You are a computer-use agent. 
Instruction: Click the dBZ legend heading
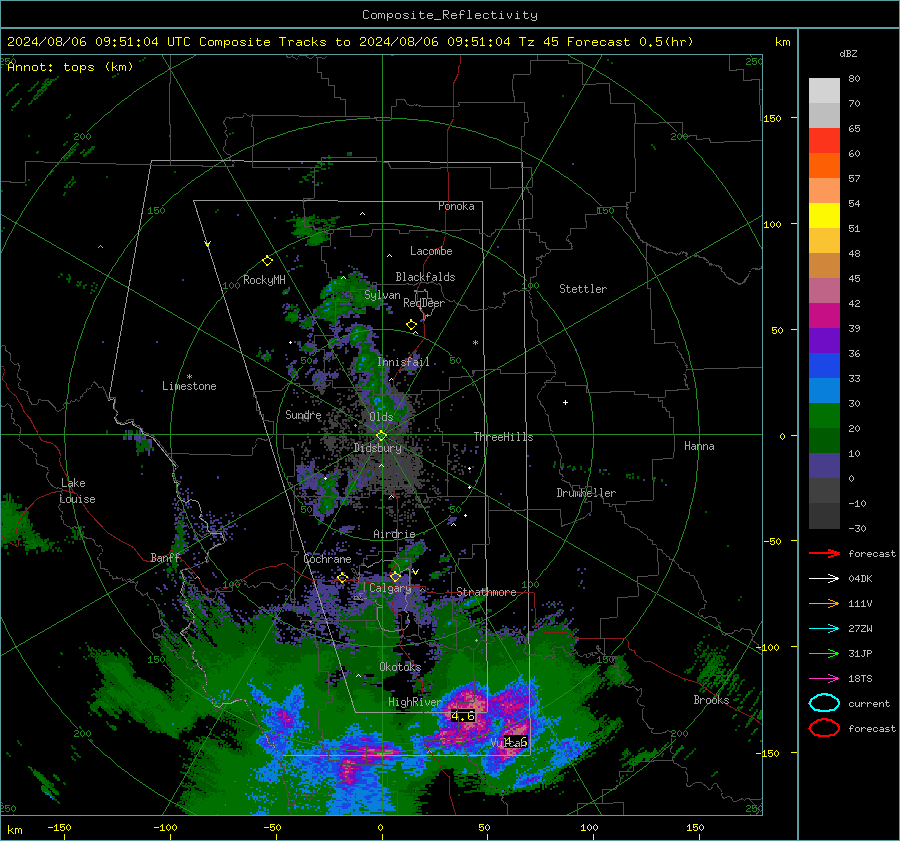848,53
